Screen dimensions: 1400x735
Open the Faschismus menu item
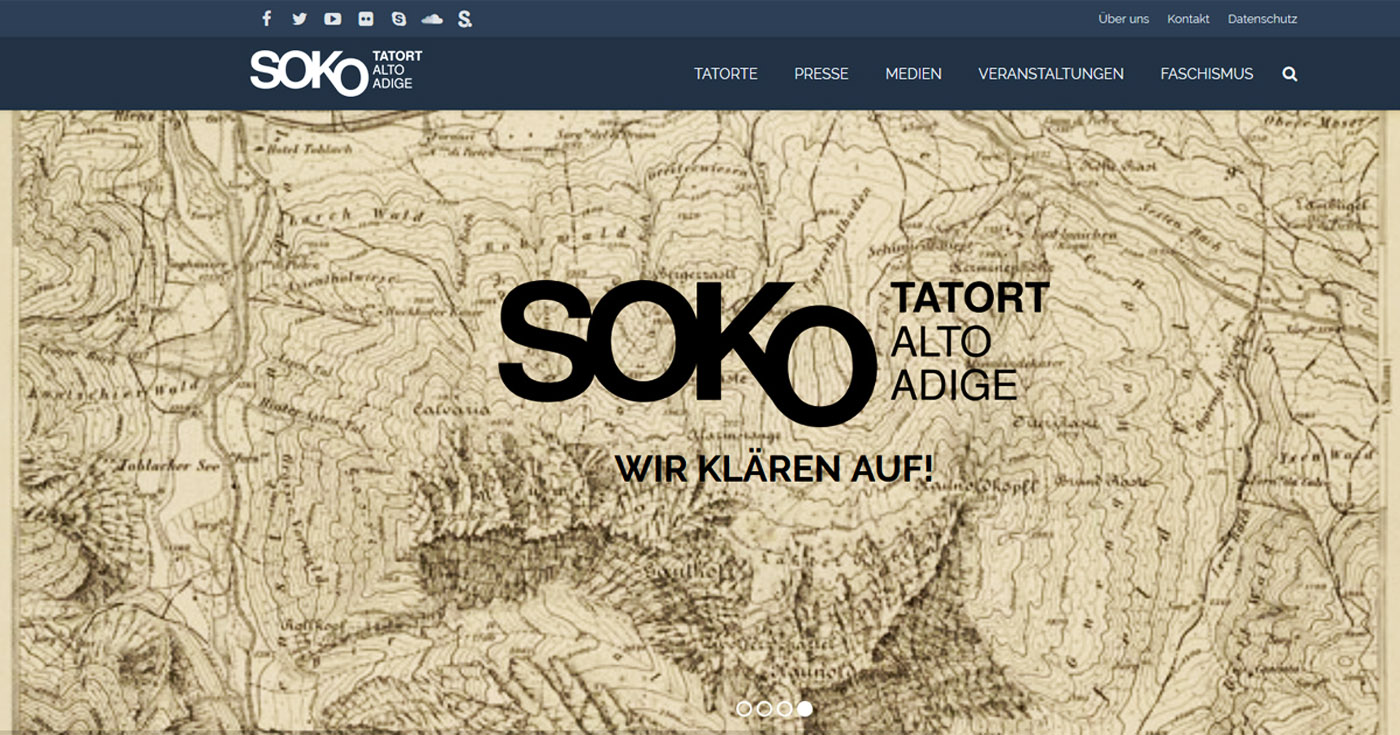click(x=1207, y=73)
